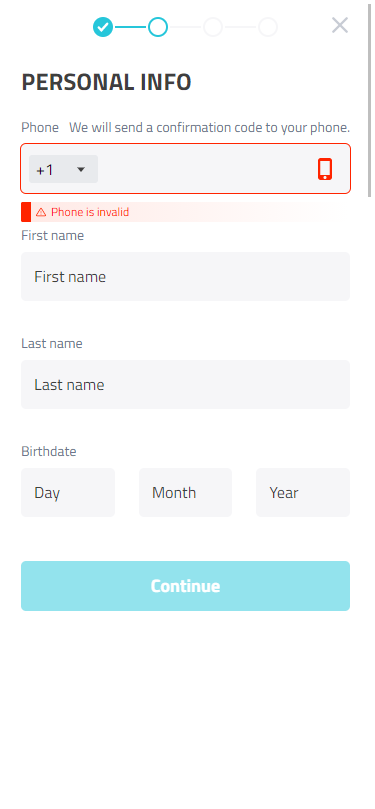Open the birthdate Month selector
This screenshot has height=809, width=375.
point(185,492)
